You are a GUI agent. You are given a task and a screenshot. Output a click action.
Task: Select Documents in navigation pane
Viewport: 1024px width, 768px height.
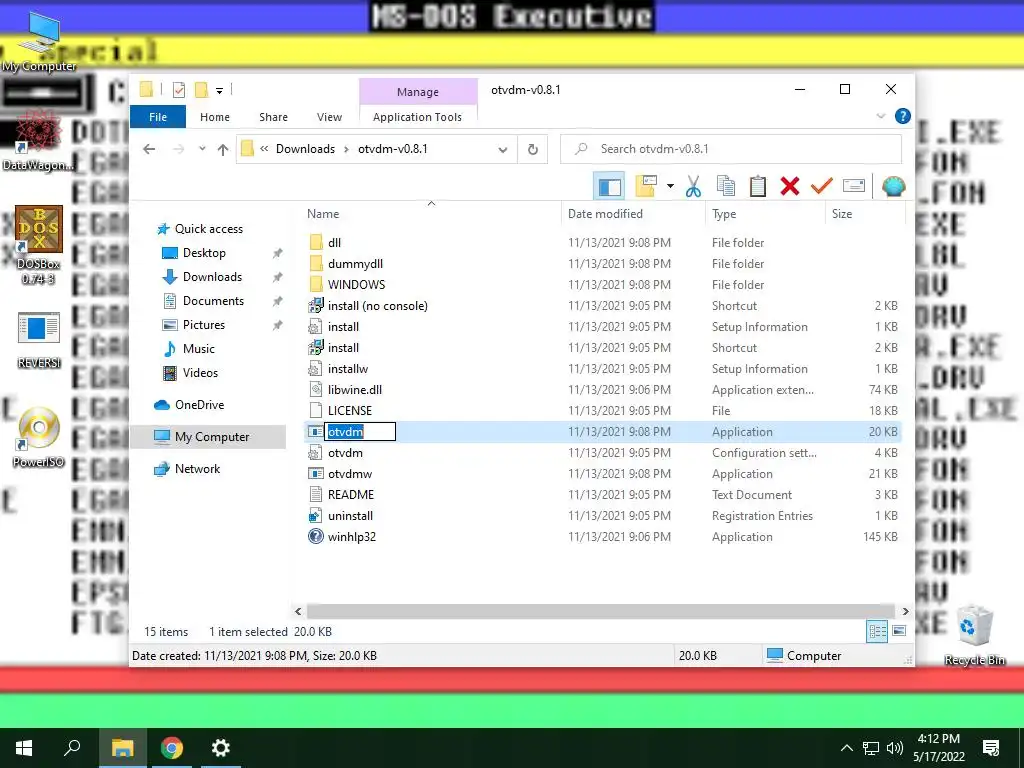point(213,301)
